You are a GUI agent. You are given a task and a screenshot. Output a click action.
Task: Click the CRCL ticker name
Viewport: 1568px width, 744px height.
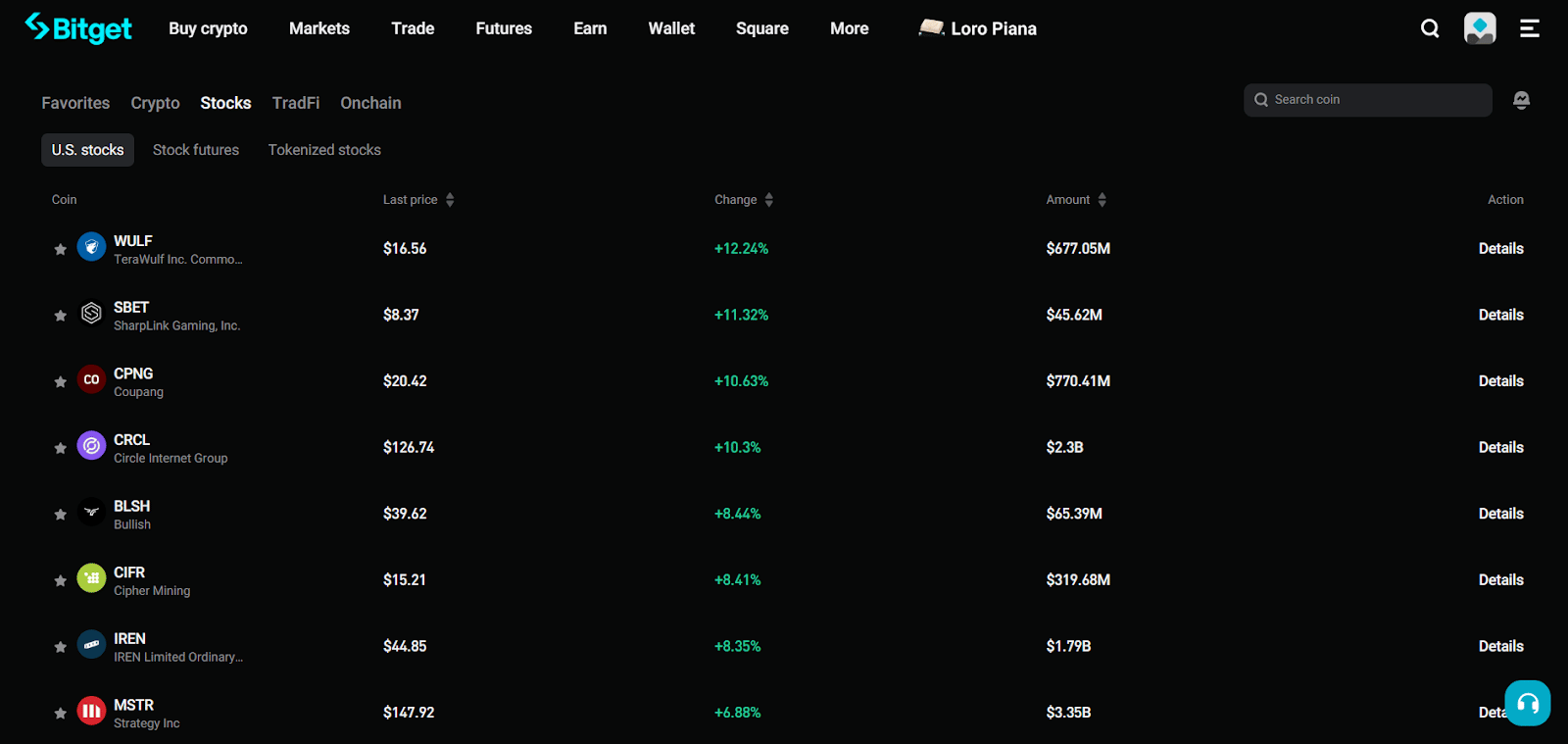point(131,440)
